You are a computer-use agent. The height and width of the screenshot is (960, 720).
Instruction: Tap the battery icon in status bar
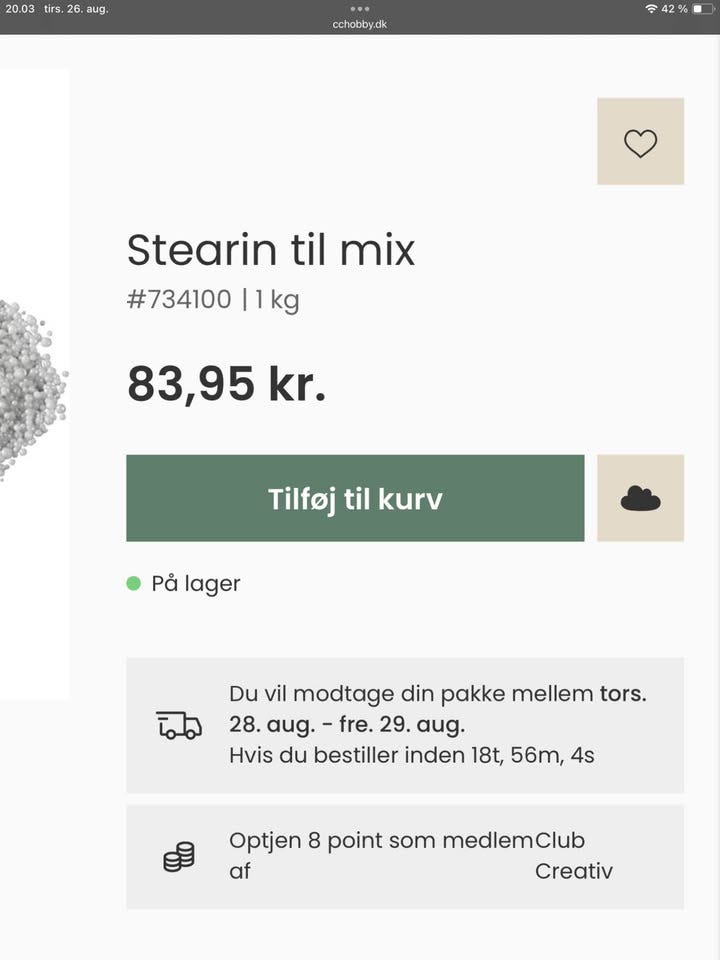click(703, 9)
